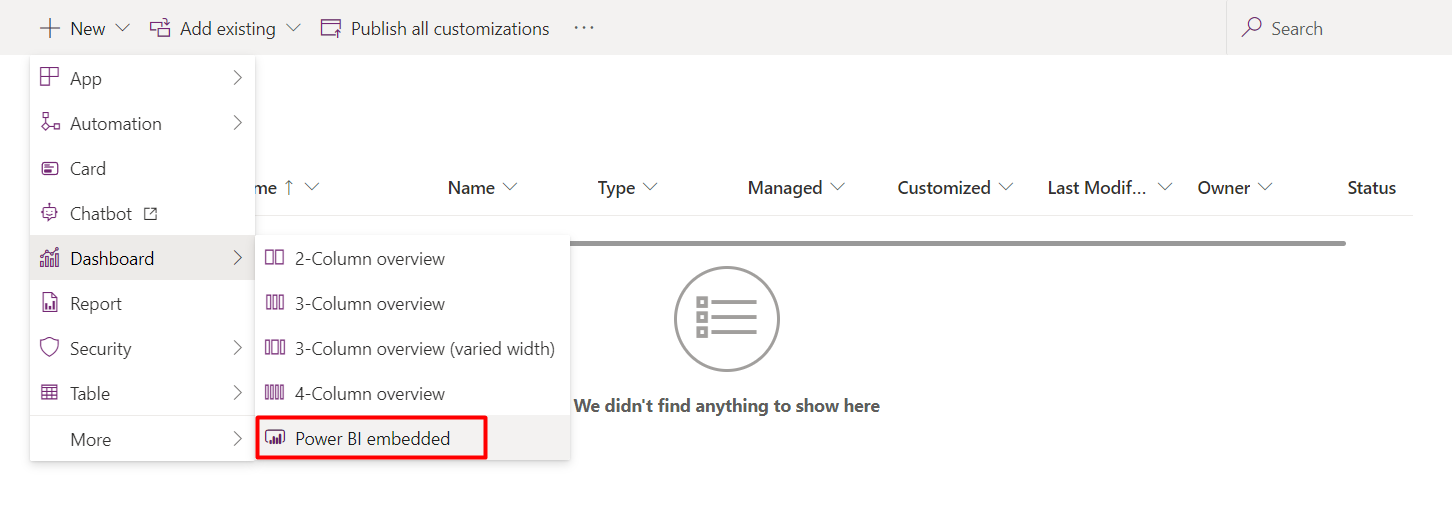Click the Add existing icon

160,28
